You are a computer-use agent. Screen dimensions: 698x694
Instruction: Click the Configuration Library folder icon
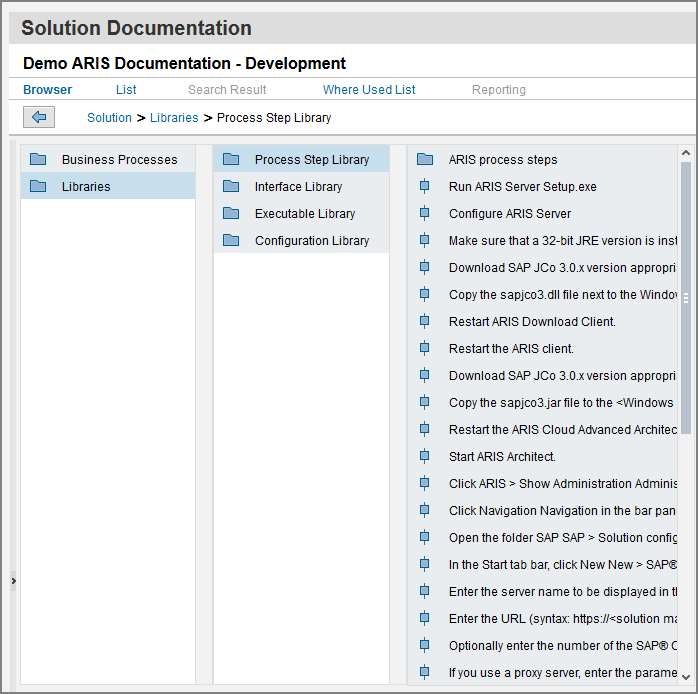(x=231, y=240)
